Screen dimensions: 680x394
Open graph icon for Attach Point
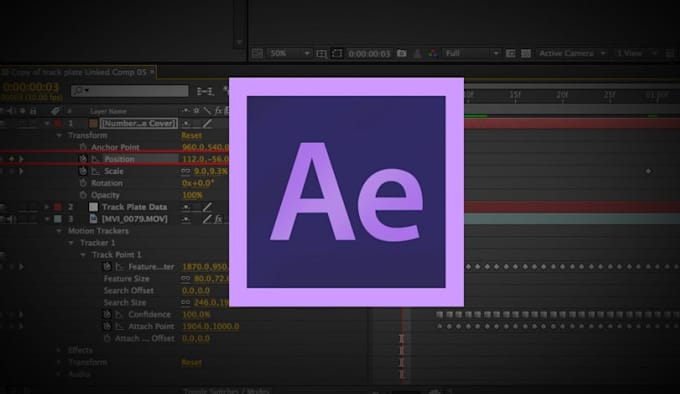[x=119, y=326]
